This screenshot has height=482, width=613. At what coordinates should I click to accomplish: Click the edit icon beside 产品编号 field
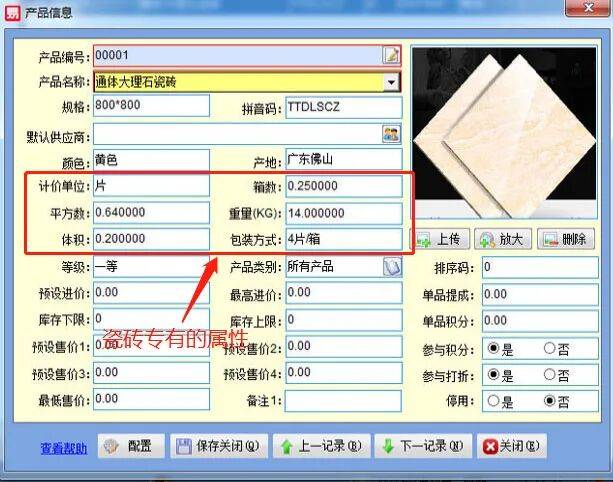pos(391,55)
